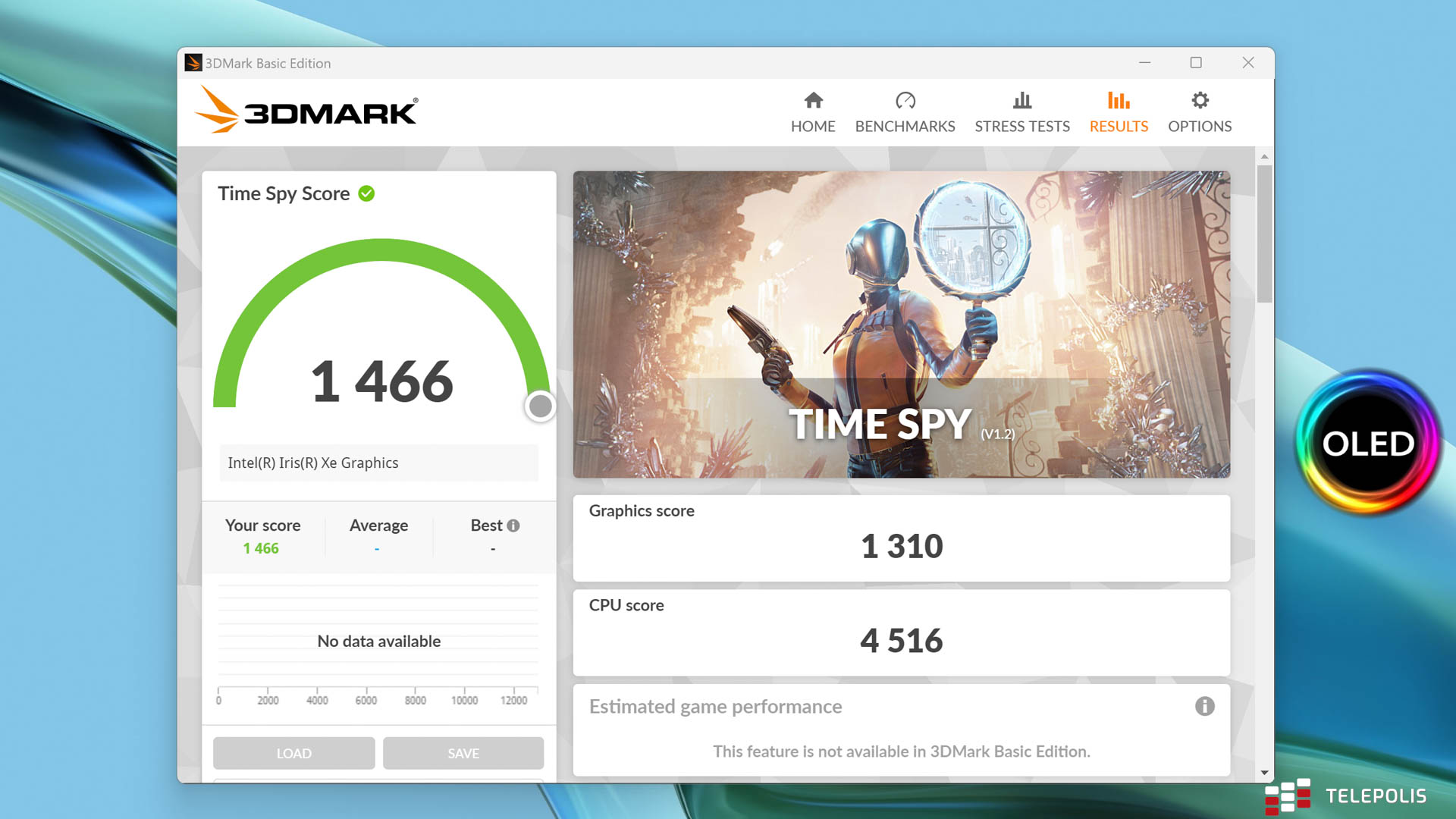Screen dimensions: 1456x819
Task: Click the green validated checkmark icon
Action: 366,193
